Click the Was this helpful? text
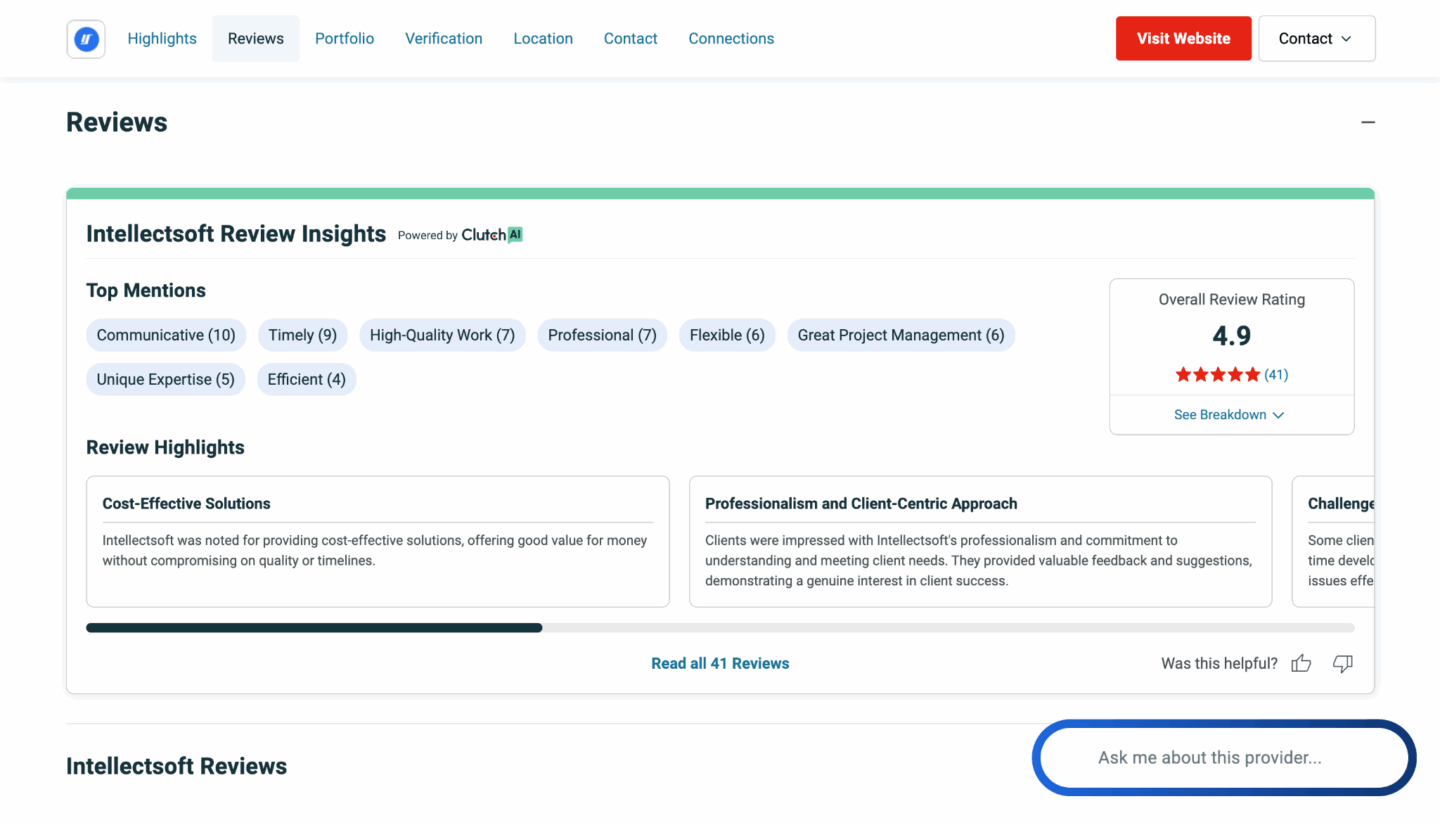Viewport: 1440px width, 825px height. [x=1219, y=663]
